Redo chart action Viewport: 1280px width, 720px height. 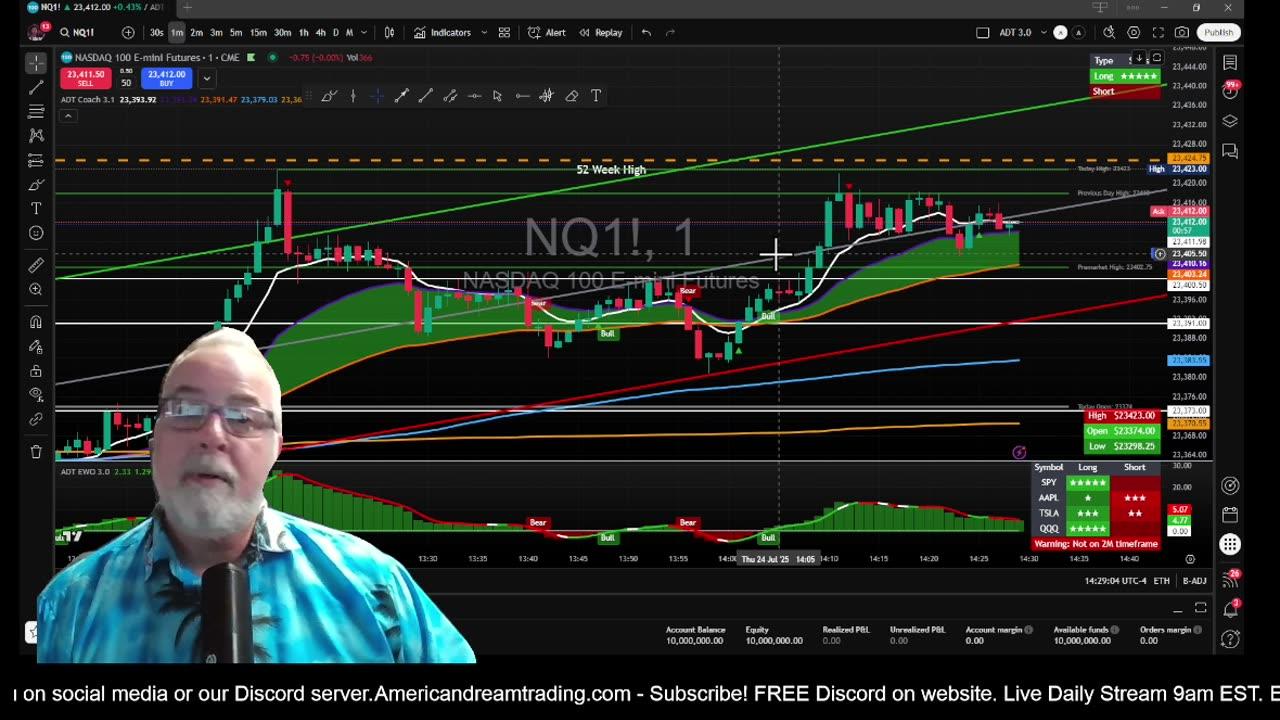(x=670, y=32)
